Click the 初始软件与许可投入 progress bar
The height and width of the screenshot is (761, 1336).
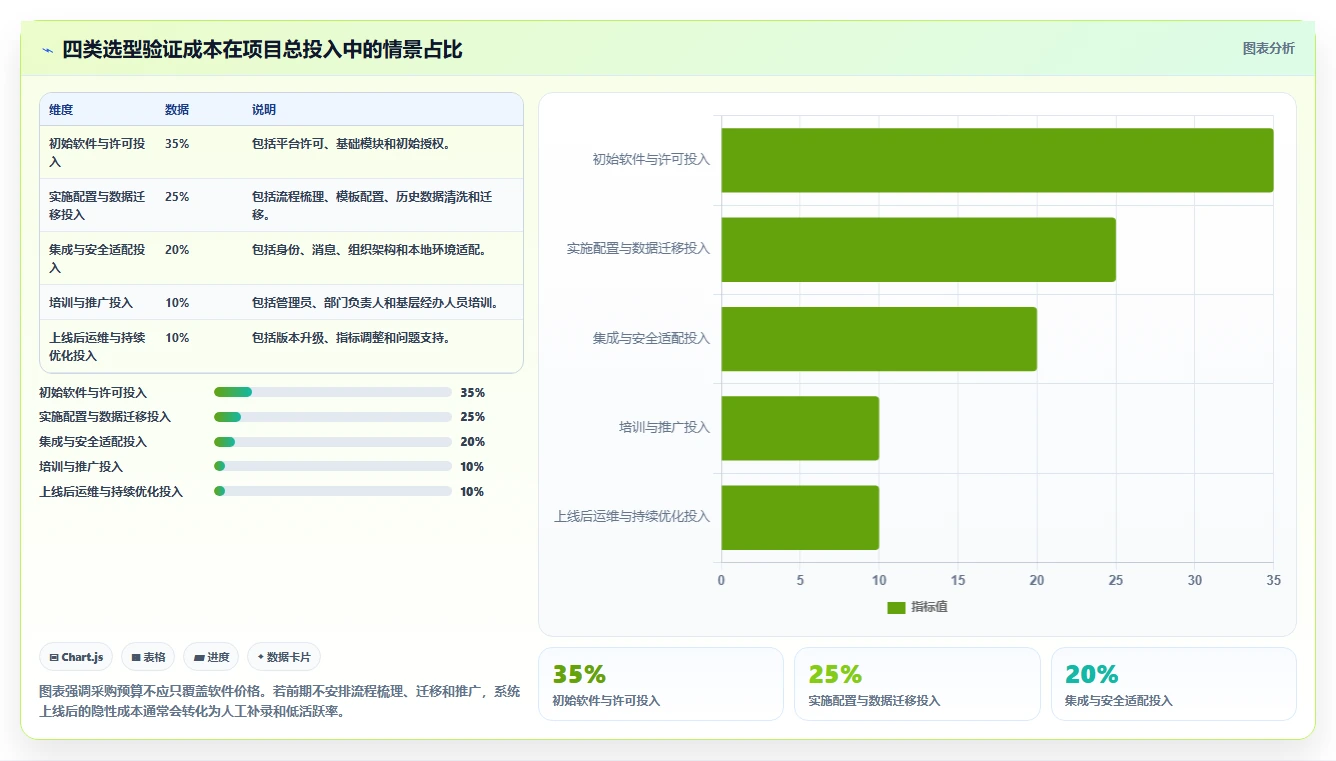pyautogui.click(x=333, y=393)
